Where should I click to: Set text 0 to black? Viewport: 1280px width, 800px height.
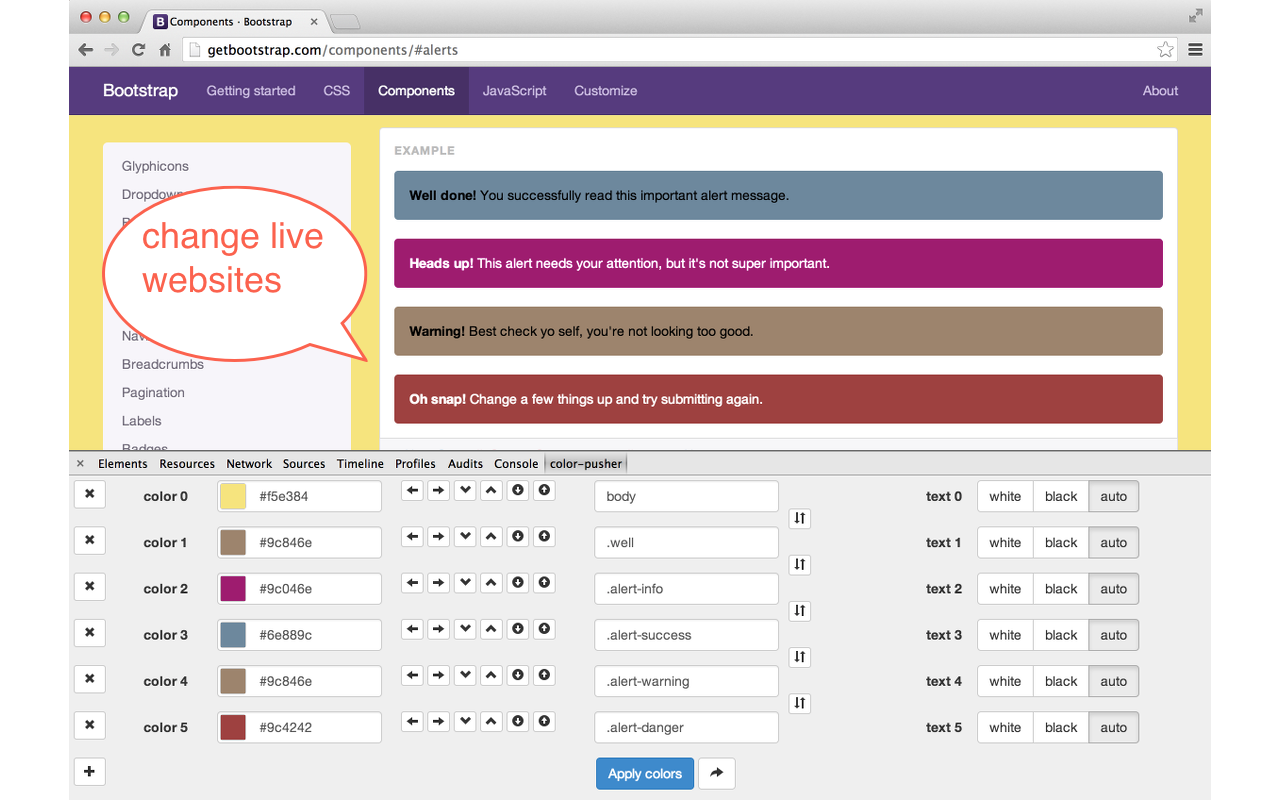pyautogui.click(x=1061, y=496)
